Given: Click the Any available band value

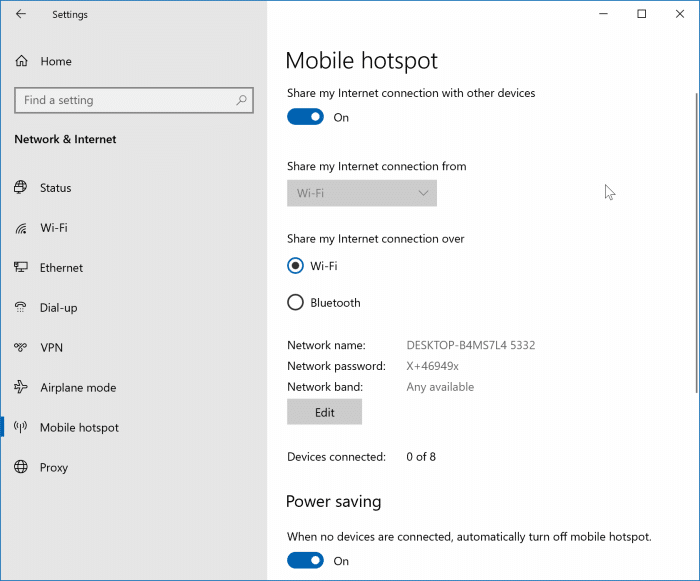Looking at the screenshot, I should click(440, 387).
